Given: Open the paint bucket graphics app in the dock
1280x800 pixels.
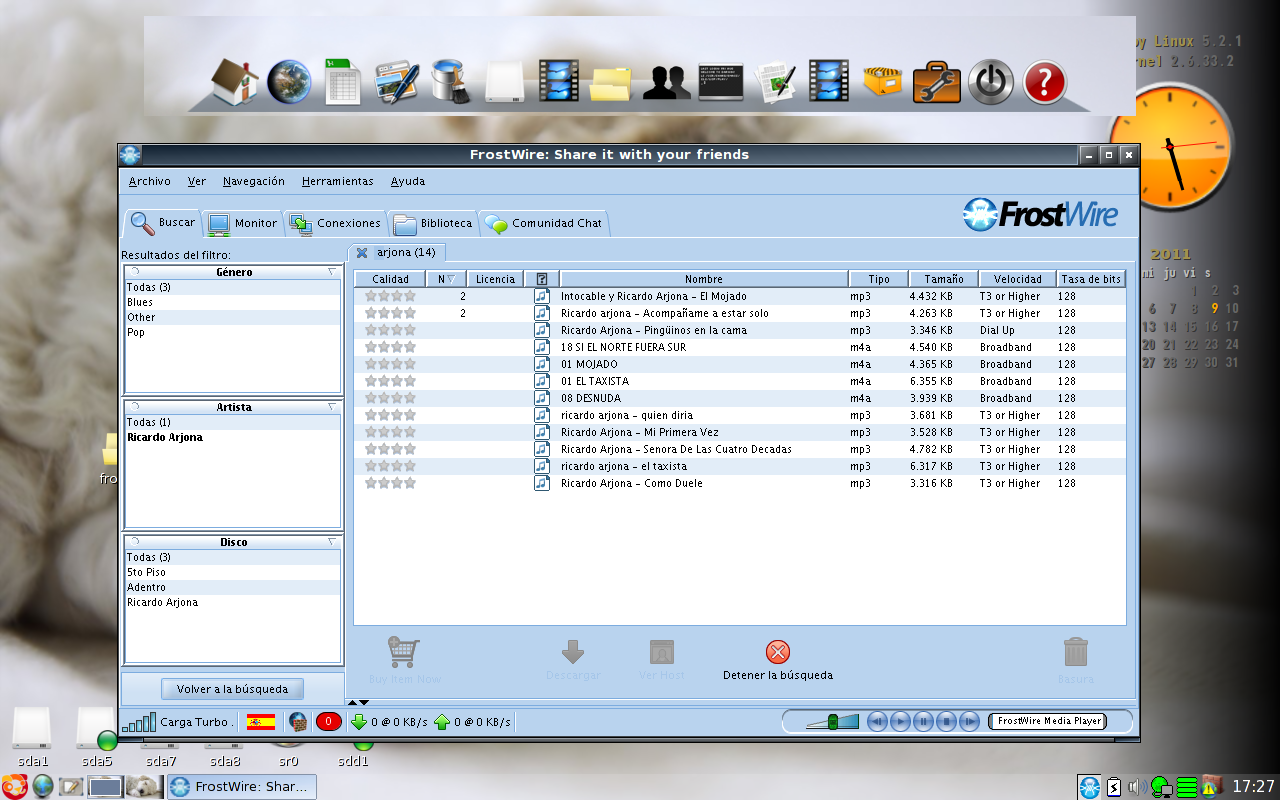Looking at the screenshot, I should tap(450, 81).
